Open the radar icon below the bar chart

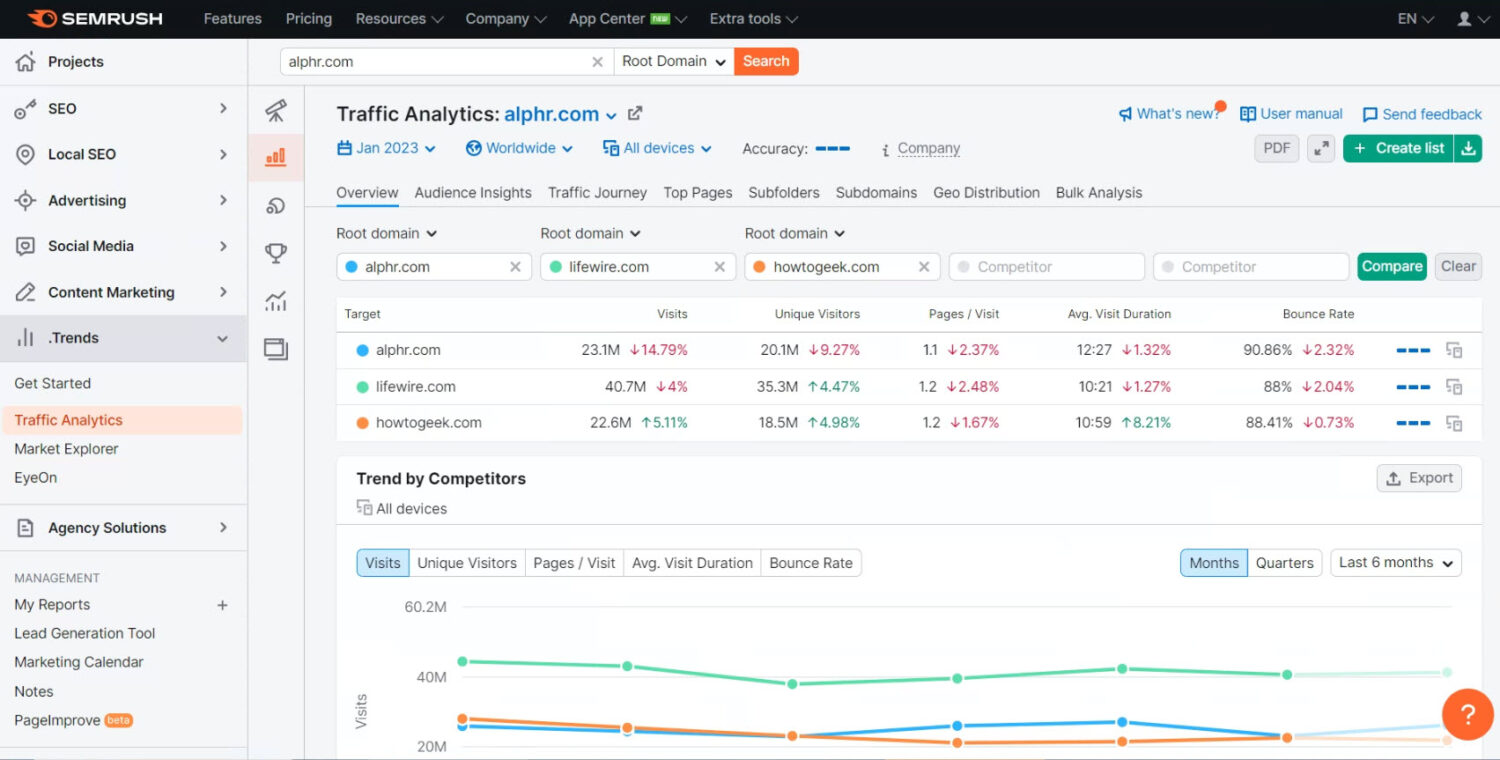[276, 206]
